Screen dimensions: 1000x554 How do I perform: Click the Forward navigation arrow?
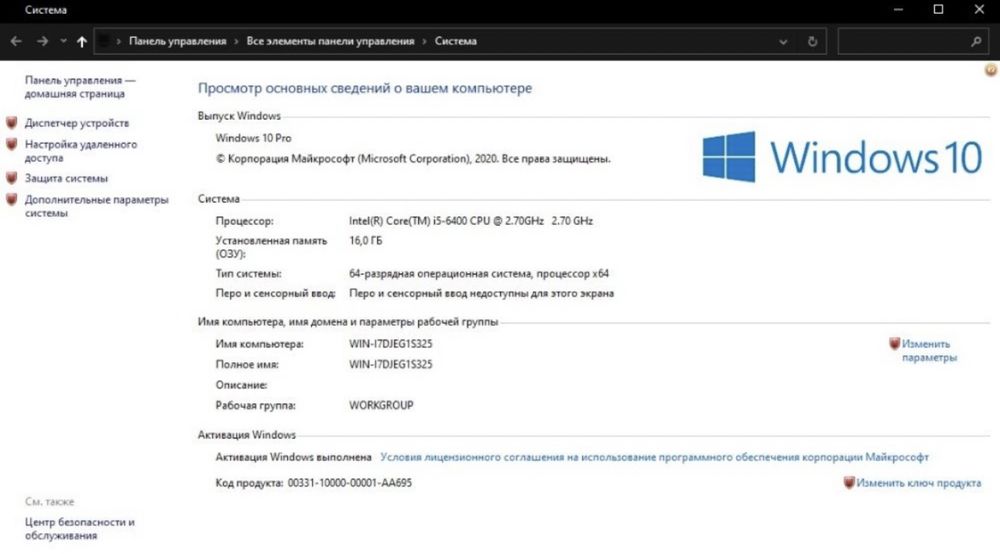[42, 41]
